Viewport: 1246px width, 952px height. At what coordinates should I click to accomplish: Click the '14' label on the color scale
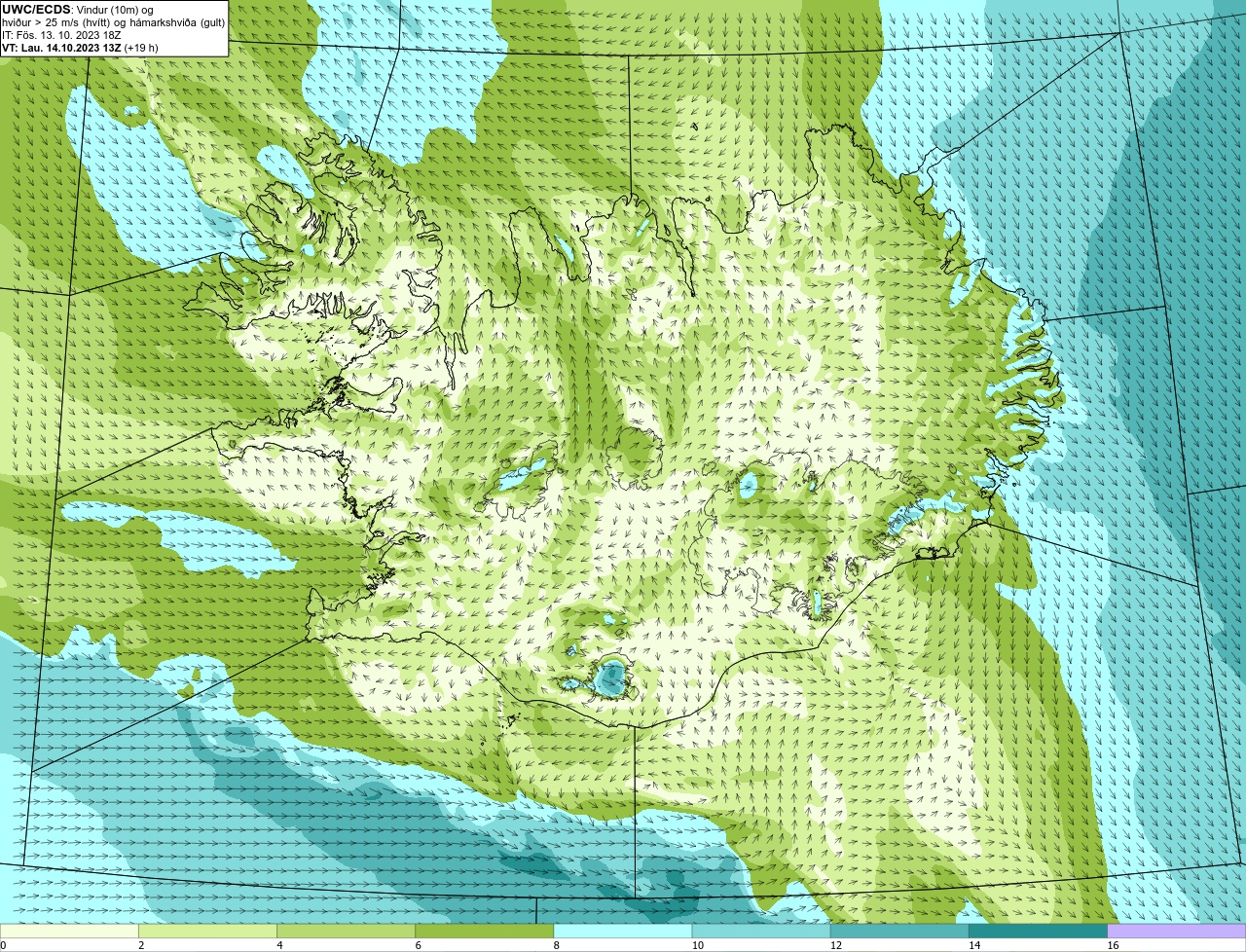[x=974, y=945]
